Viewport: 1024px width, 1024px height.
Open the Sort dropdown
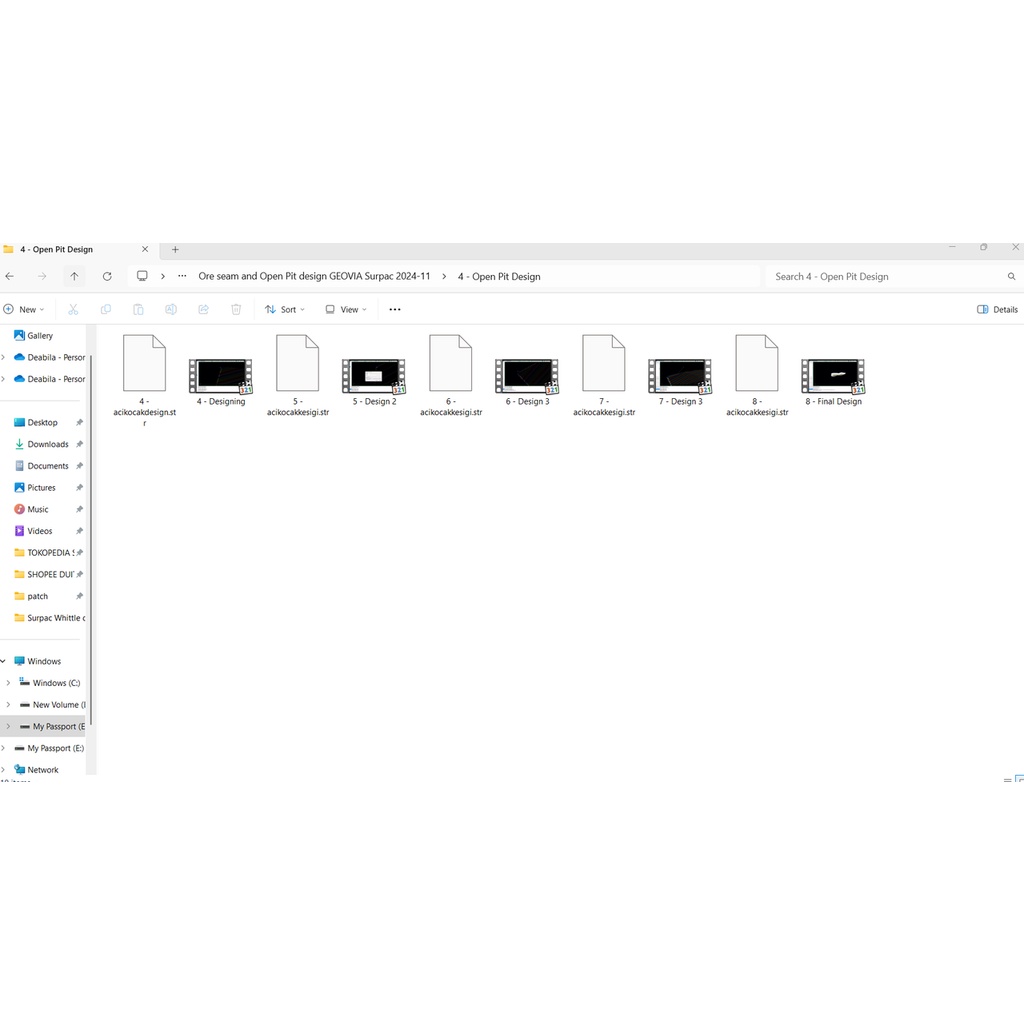click(285, 310)
